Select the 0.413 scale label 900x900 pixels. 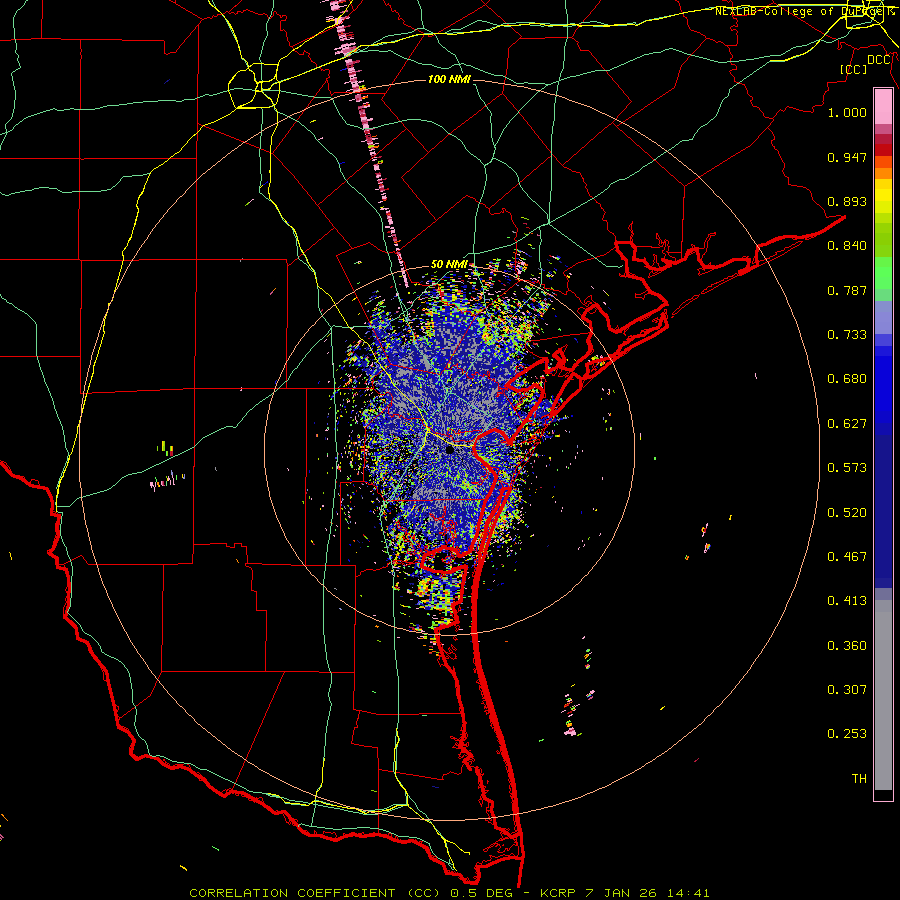(847, 601)
